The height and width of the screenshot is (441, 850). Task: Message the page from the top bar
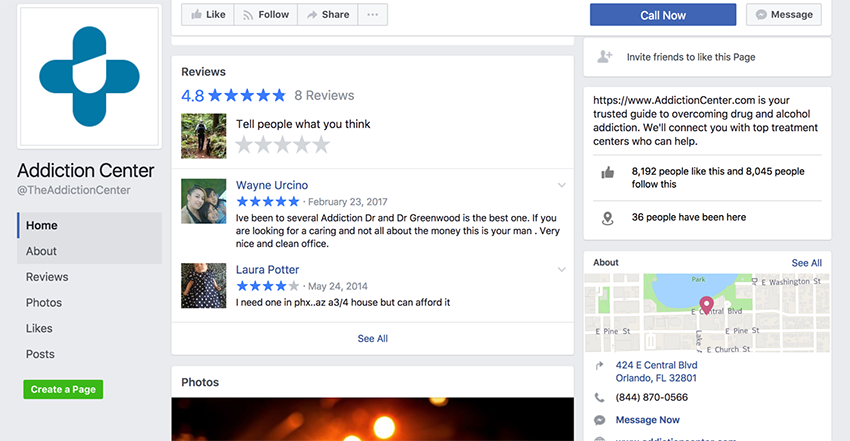784,15
